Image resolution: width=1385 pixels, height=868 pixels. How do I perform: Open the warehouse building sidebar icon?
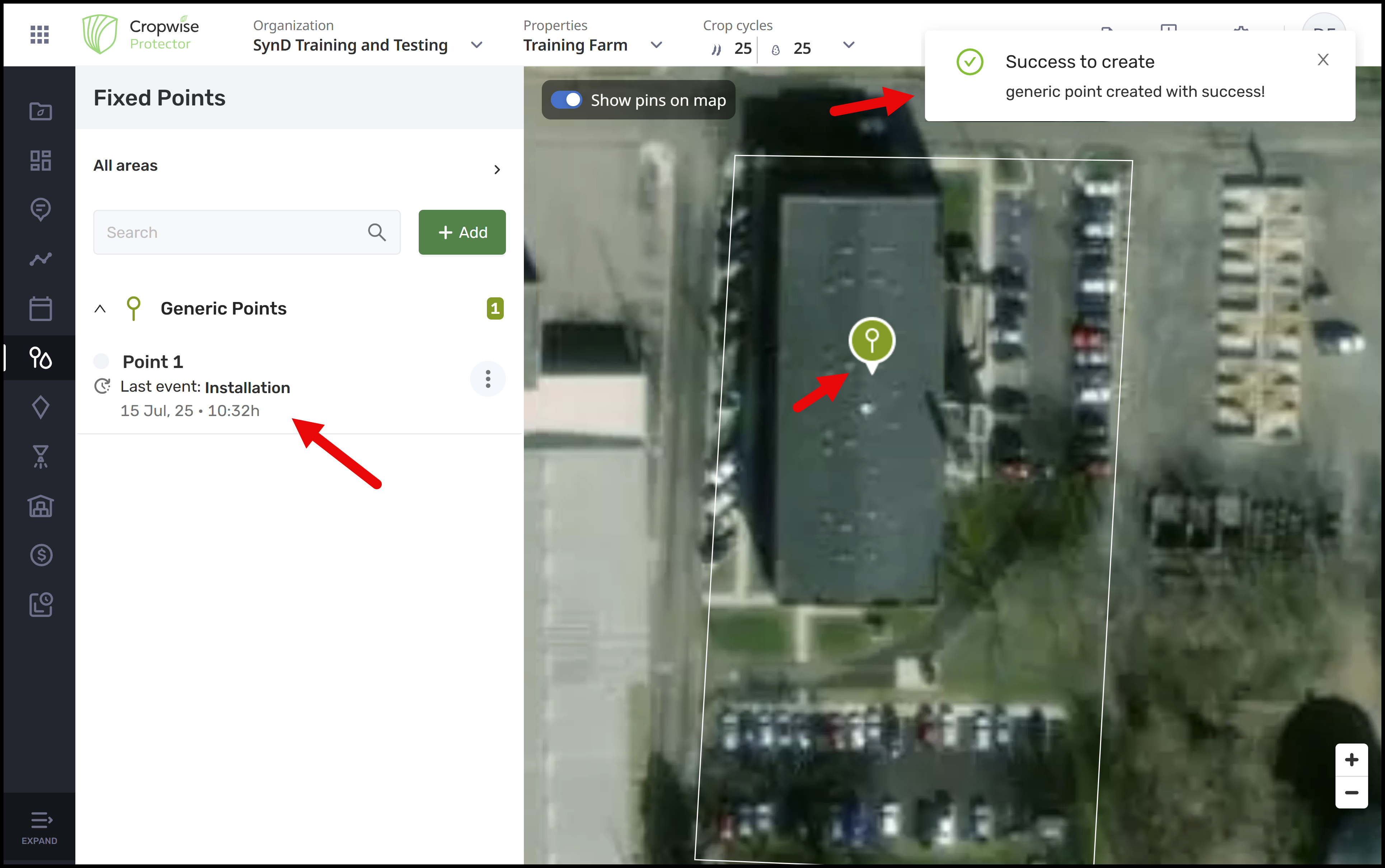(x=40, y=506)
